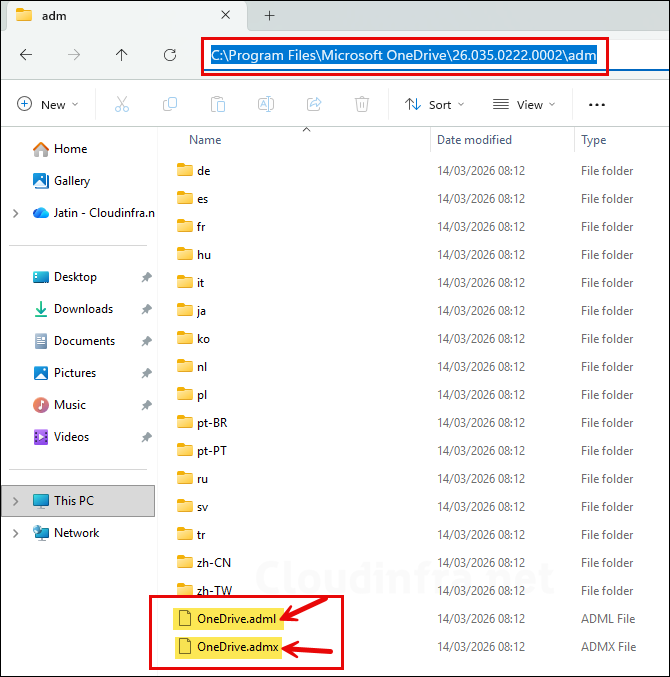Viewport: 670px width, 677px height.
Task: Open Desktop quick access folder
Action: coord(65,277)
